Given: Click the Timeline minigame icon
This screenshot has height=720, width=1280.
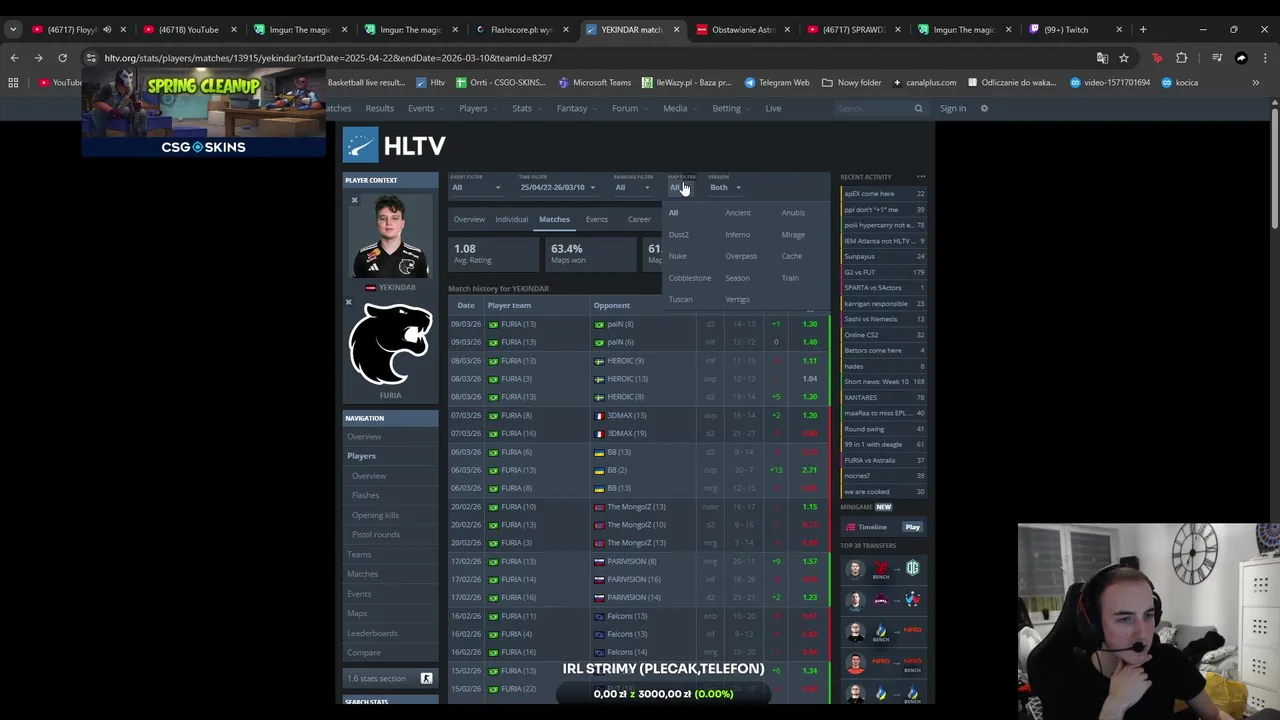Looking at the screenshot, I should (x=851, y=527).
